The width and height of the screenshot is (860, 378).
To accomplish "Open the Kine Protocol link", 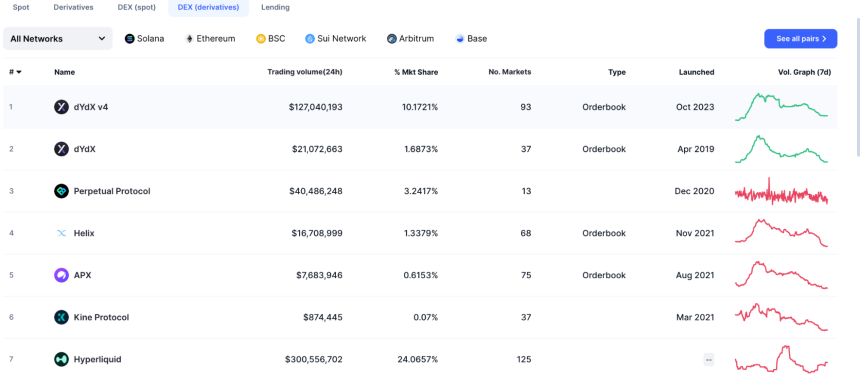I will [101, 317].
